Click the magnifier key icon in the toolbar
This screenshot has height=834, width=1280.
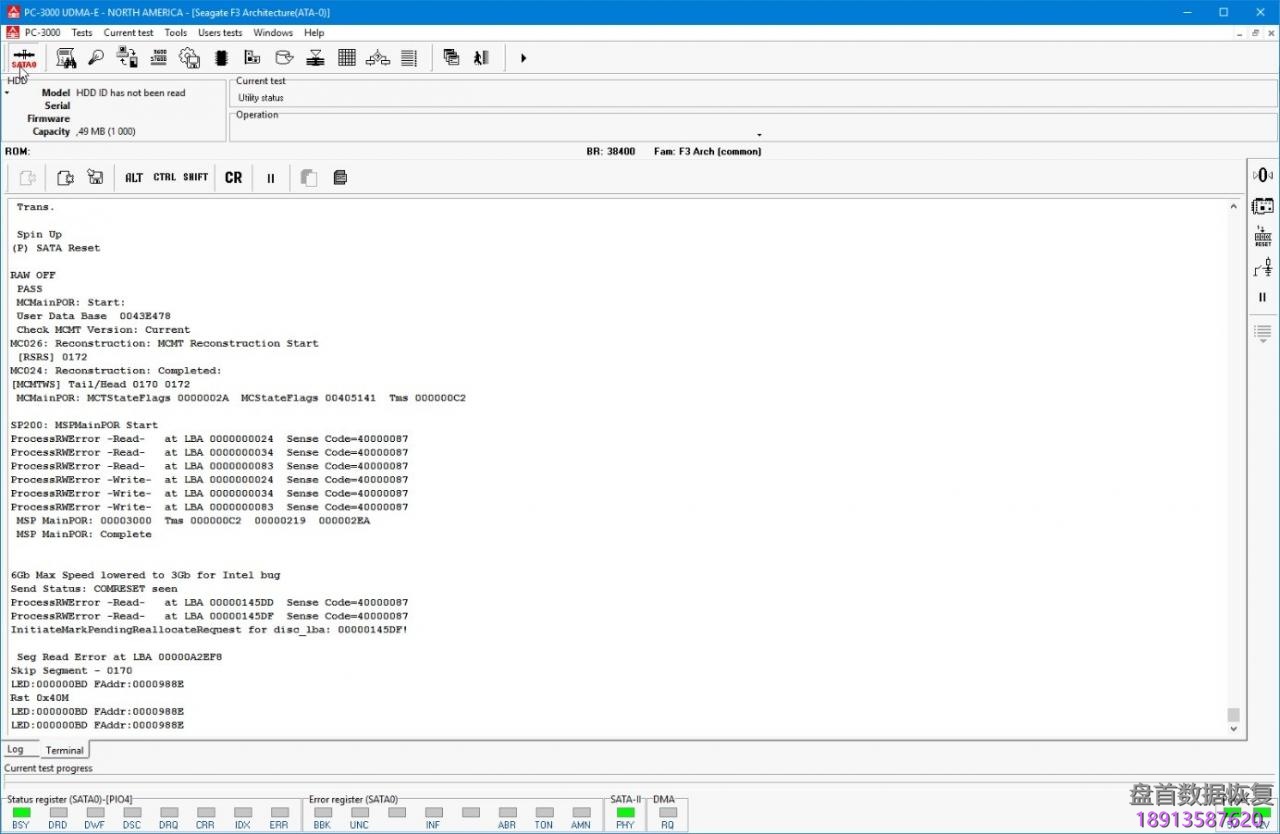[96, 58]
